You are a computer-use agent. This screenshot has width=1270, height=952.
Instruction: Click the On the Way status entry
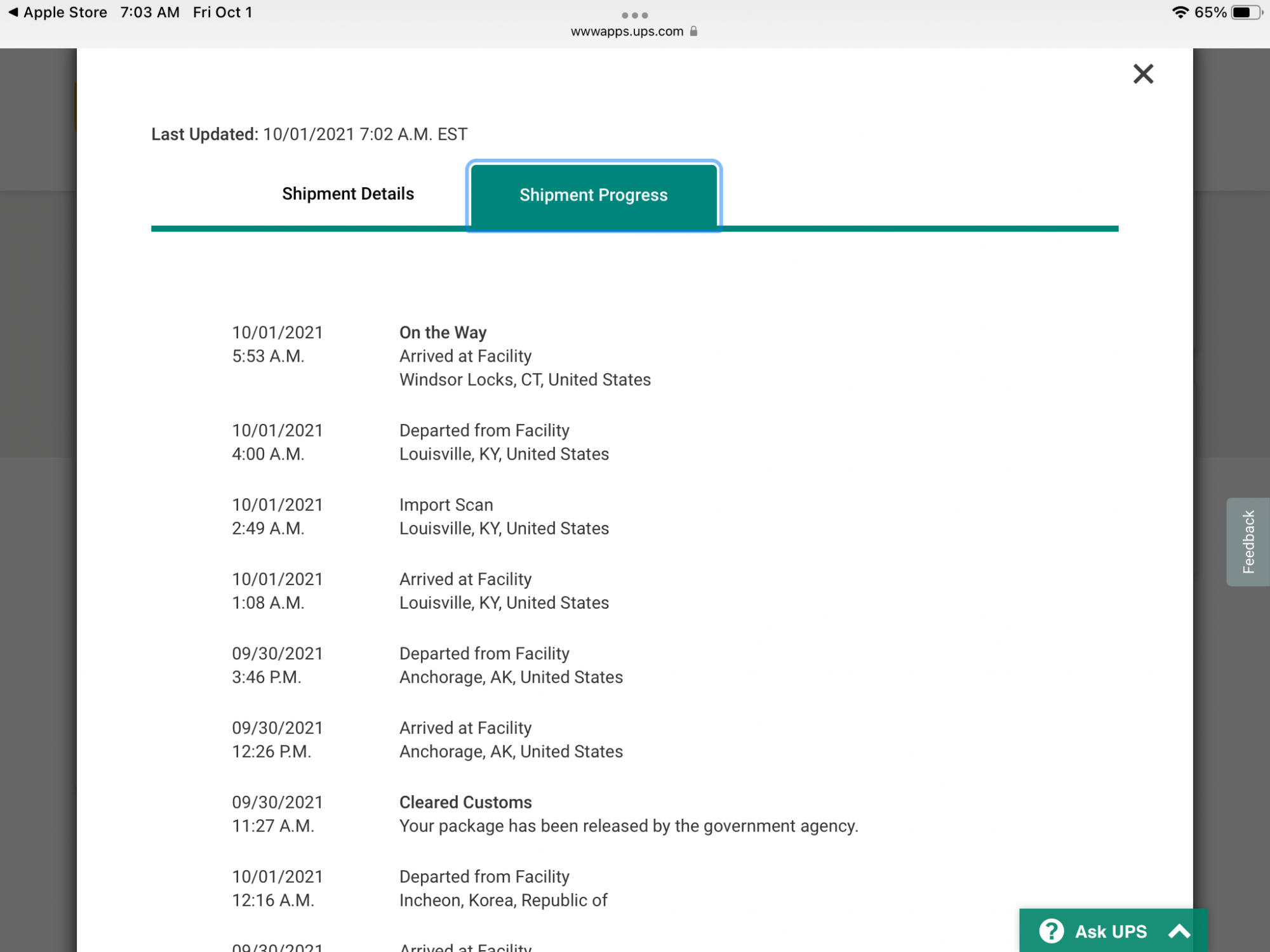(443, 333)
